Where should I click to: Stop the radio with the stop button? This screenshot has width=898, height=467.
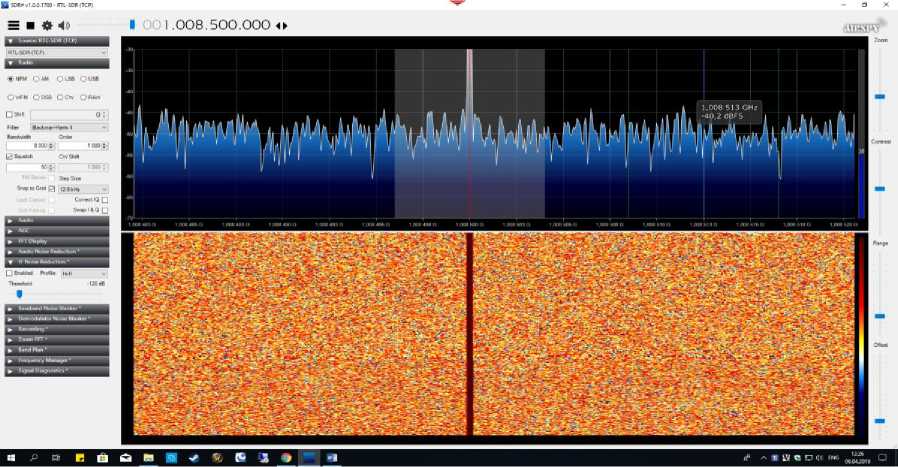pyautogui.click(x=30, y=24)
